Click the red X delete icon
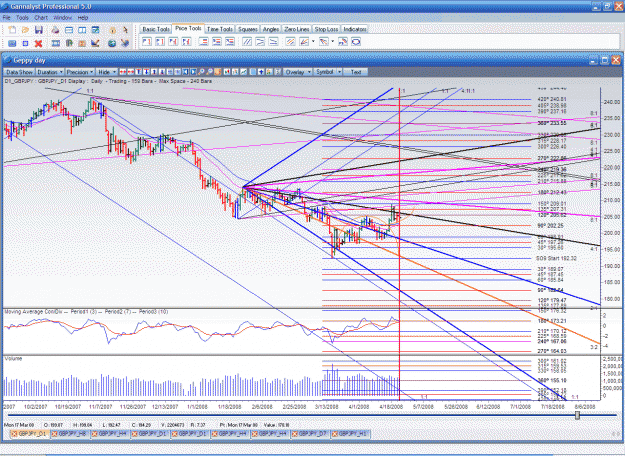Screen dimensions: 625x456 pyautogui.click(x=39, y=43)
